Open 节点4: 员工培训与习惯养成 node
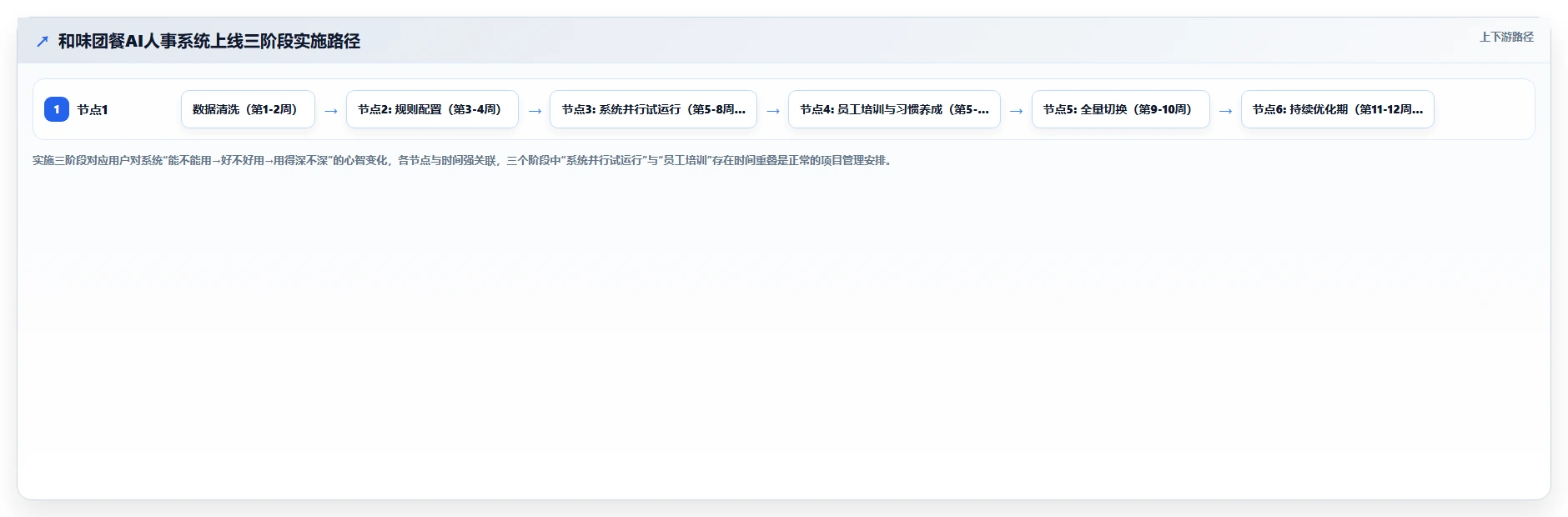Screen dimensions: 1568x517 894,109
